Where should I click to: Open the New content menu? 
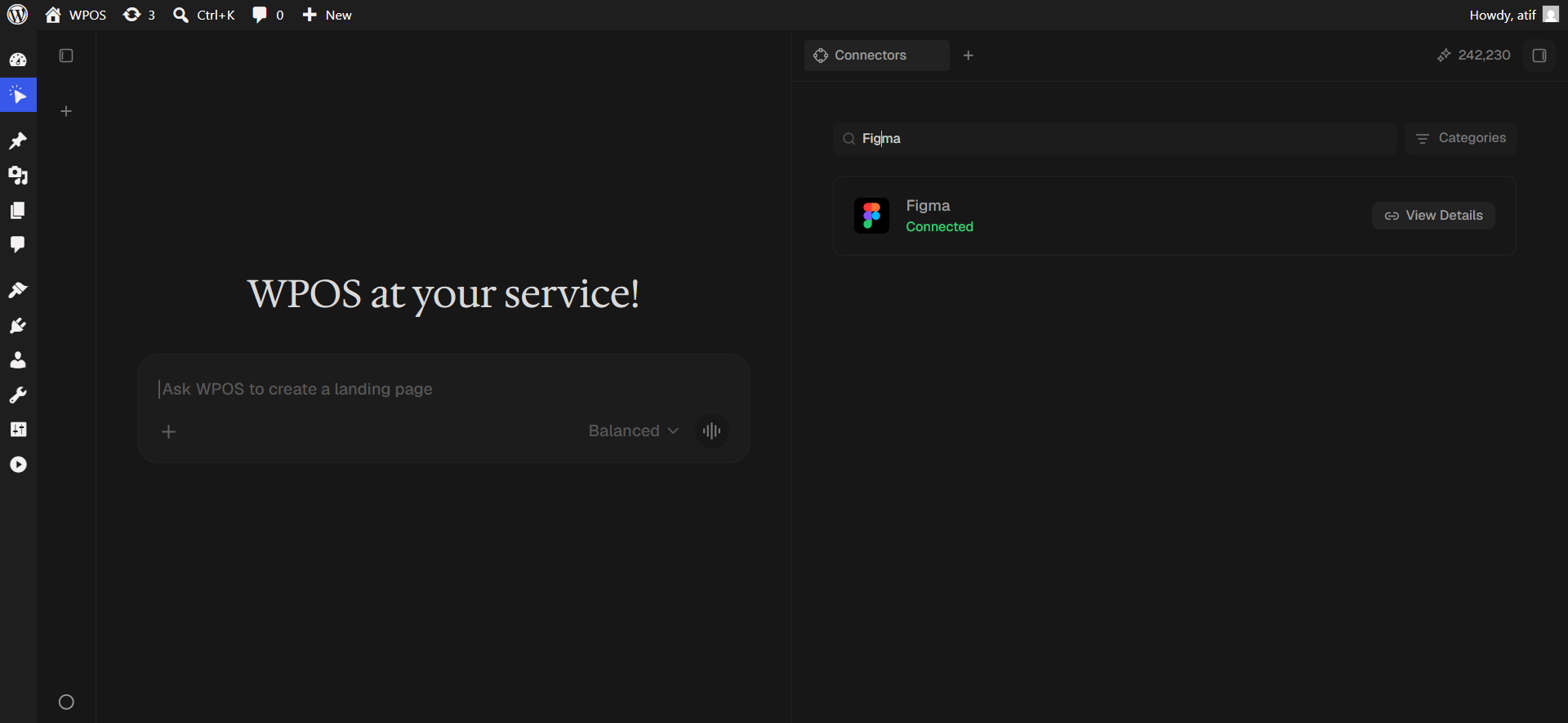tap(327, 15)
